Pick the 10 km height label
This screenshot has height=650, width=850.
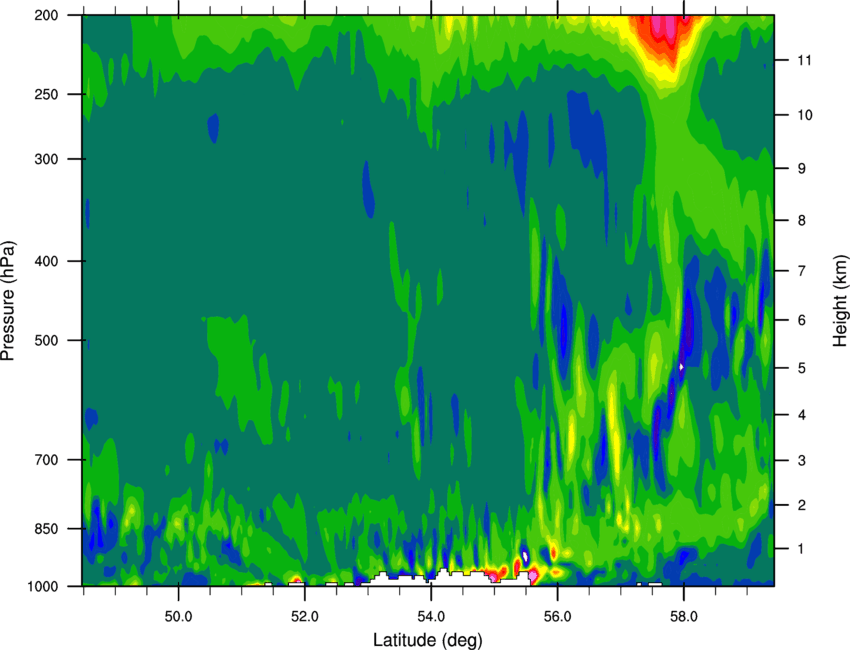pos(805,115)
